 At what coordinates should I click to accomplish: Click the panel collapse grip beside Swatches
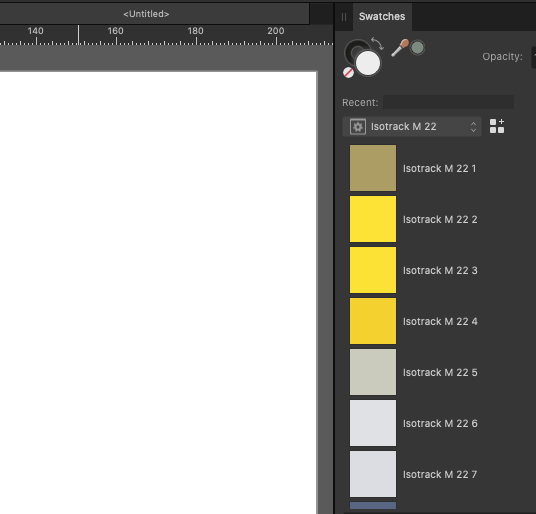(x=344, y=17)
